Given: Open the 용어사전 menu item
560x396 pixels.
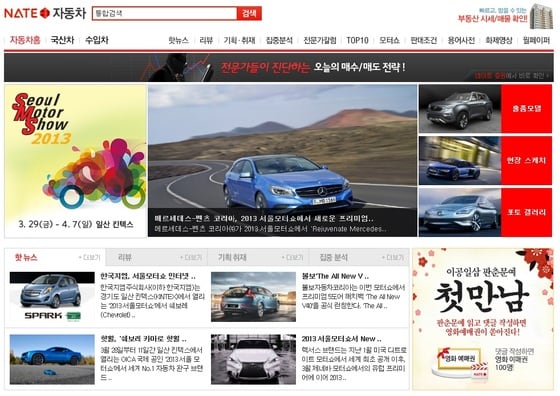Looking at the screenshot, I should 461,40.
